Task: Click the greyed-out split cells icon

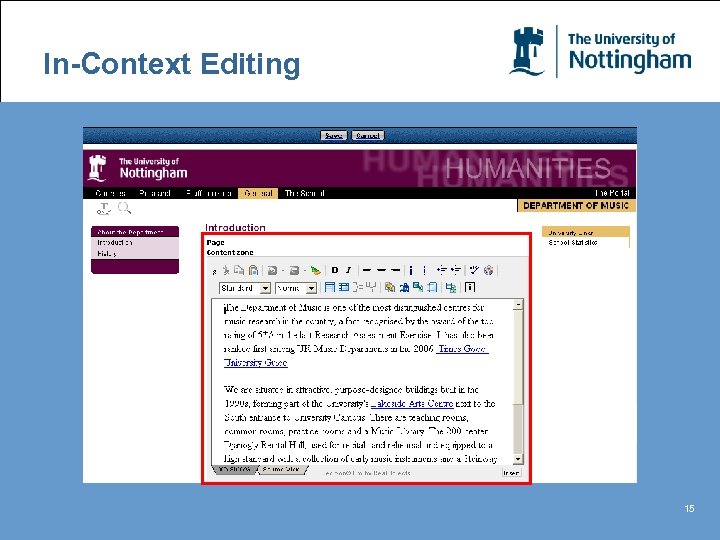Action: [x=371, y=287]
